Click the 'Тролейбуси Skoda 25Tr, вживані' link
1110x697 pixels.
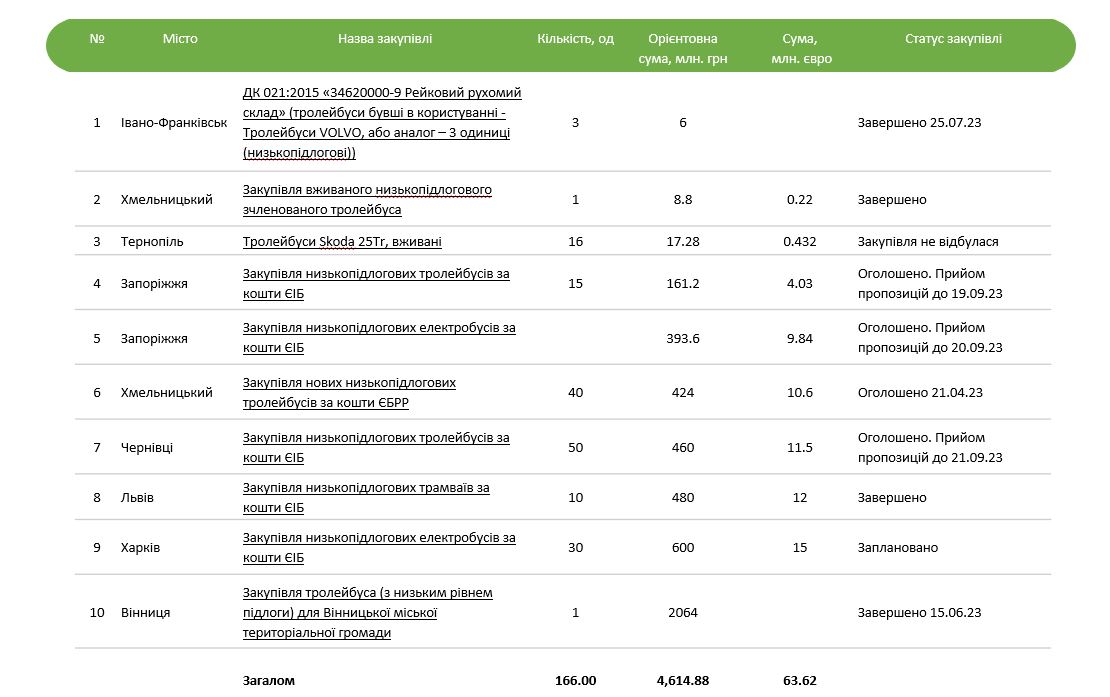(342, 241)
